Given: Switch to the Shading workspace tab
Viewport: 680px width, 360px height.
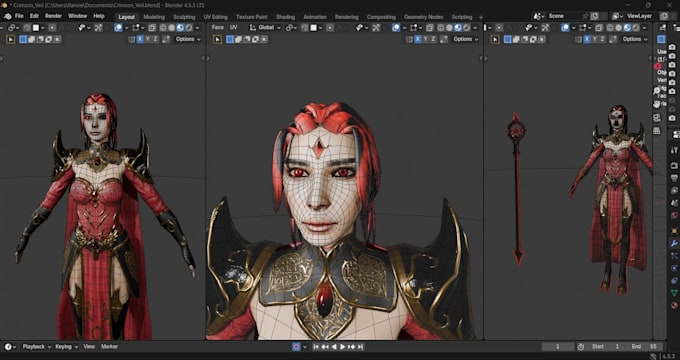Looking at the screenshot, I should point(285,17).
